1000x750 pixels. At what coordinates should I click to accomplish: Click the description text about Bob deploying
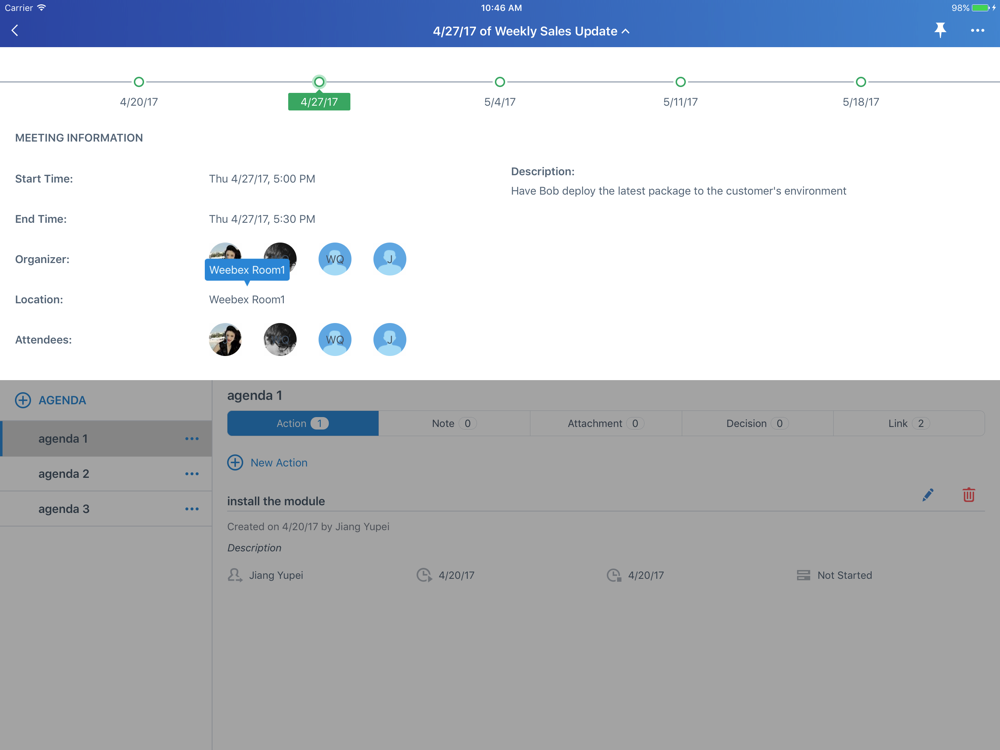pyautogui.click(x=679, y=191)
